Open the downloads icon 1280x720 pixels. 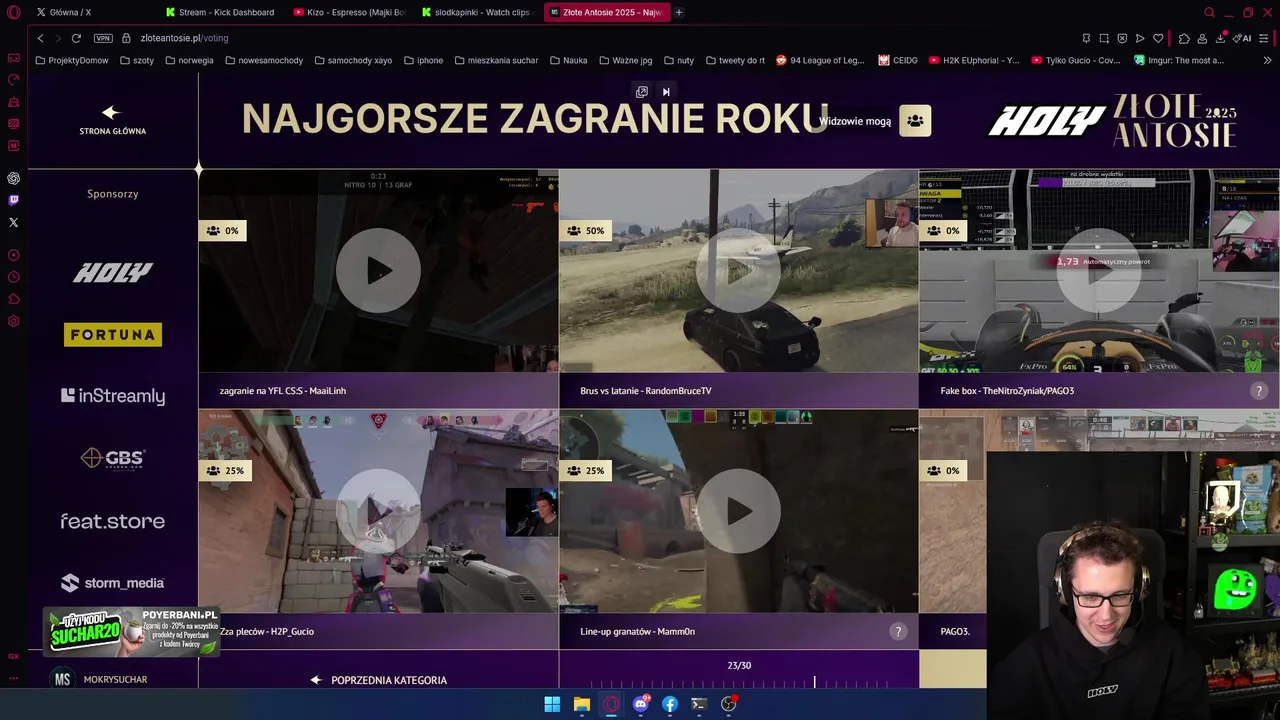pos(1220,38)
